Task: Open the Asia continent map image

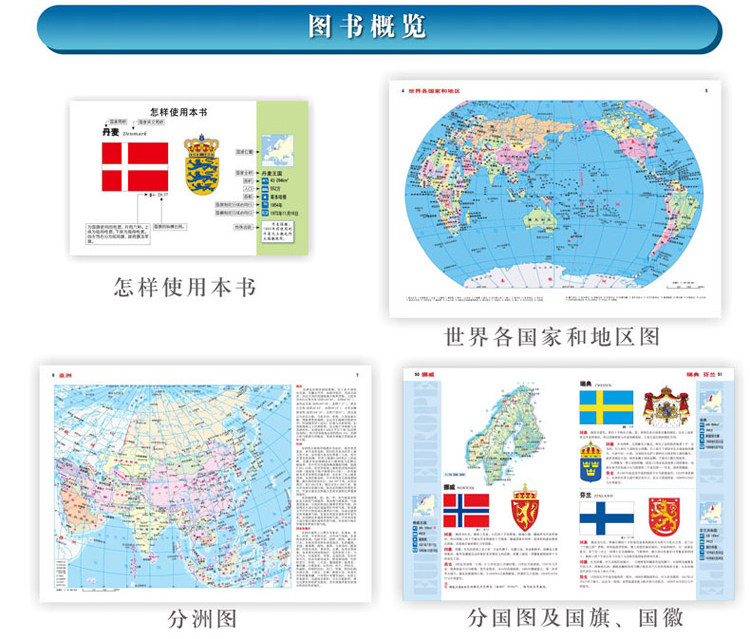Action: tap(173, 486)
